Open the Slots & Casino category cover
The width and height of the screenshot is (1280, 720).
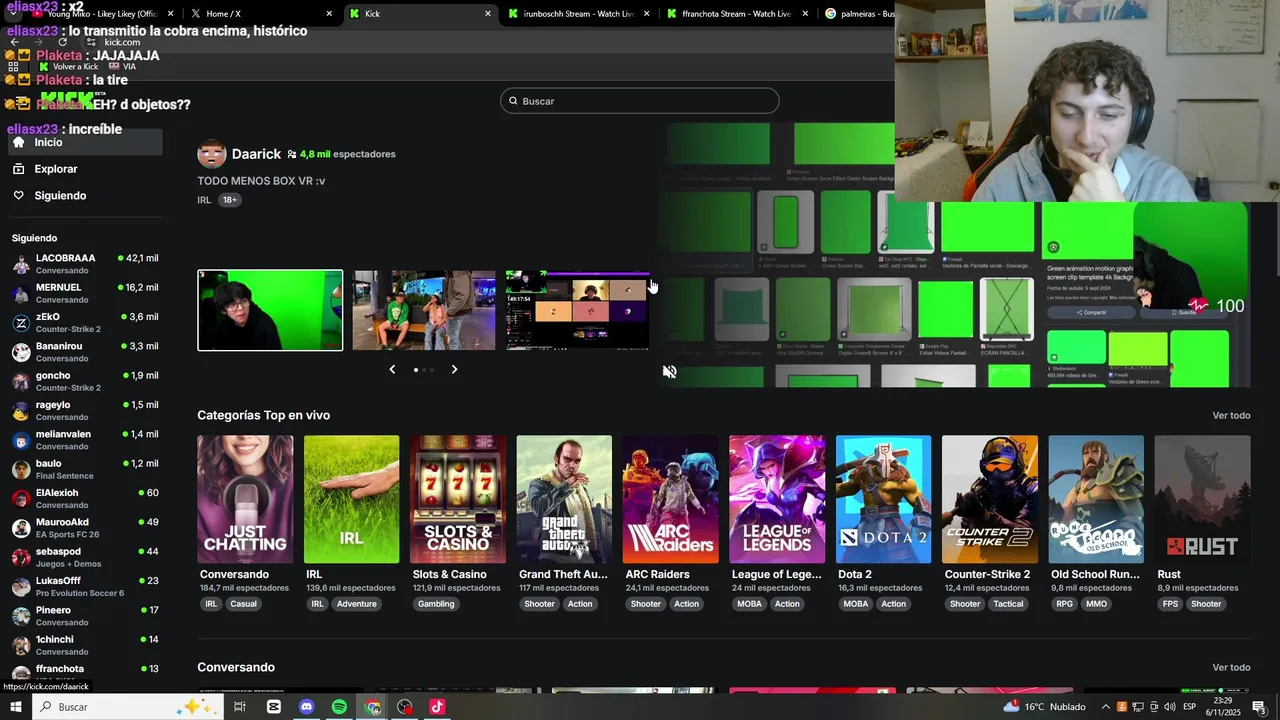coord(458,499)
